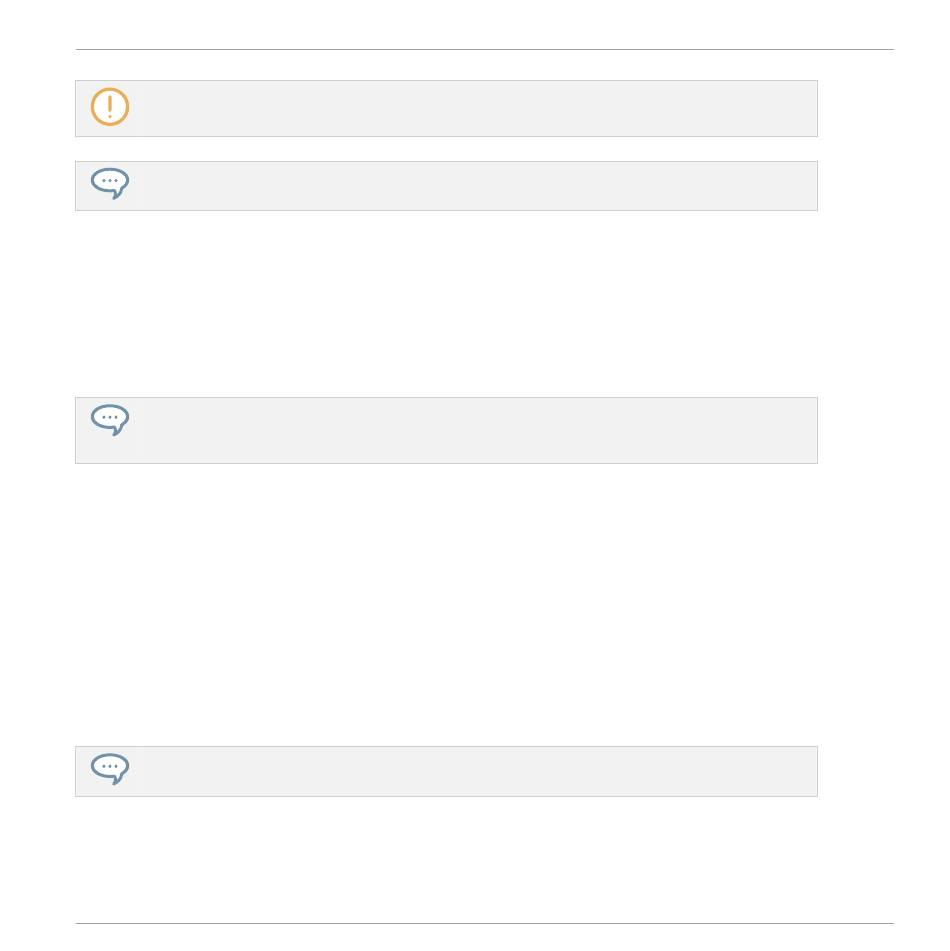Click inside the tallest gray note box body
This screenshot has width=950, height=951.
446,431
